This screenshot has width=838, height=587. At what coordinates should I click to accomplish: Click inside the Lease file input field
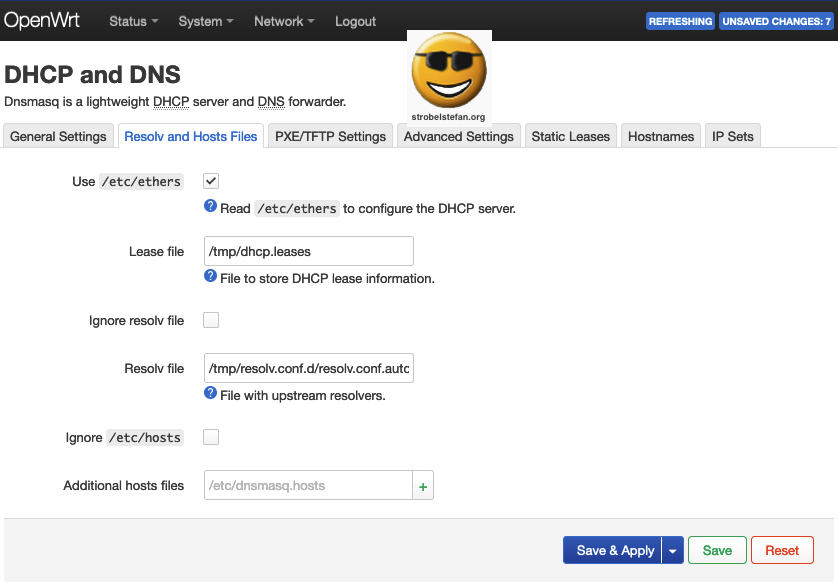(x=308, y=251)
